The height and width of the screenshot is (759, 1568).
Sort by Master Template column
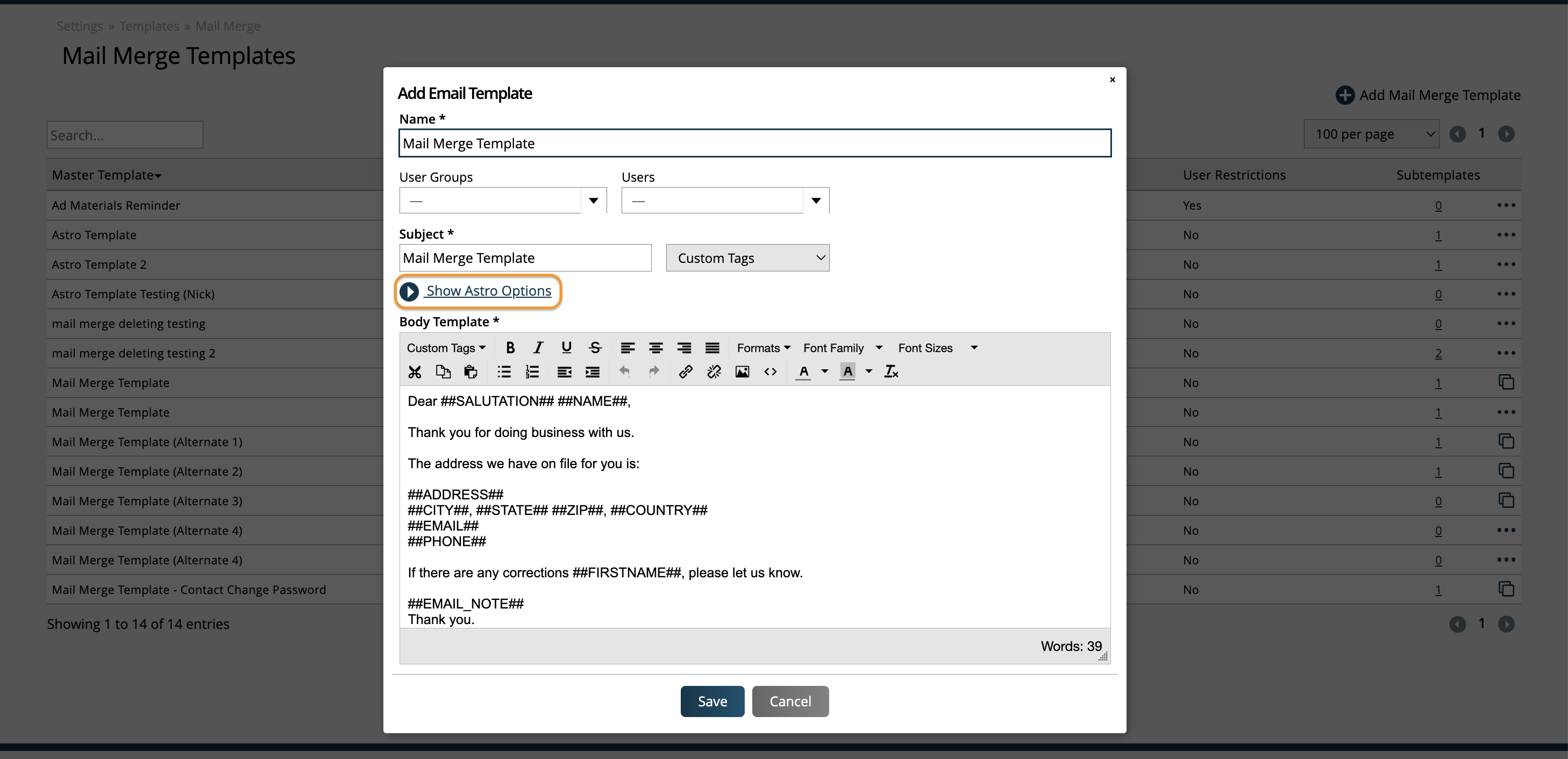(106, 175)
